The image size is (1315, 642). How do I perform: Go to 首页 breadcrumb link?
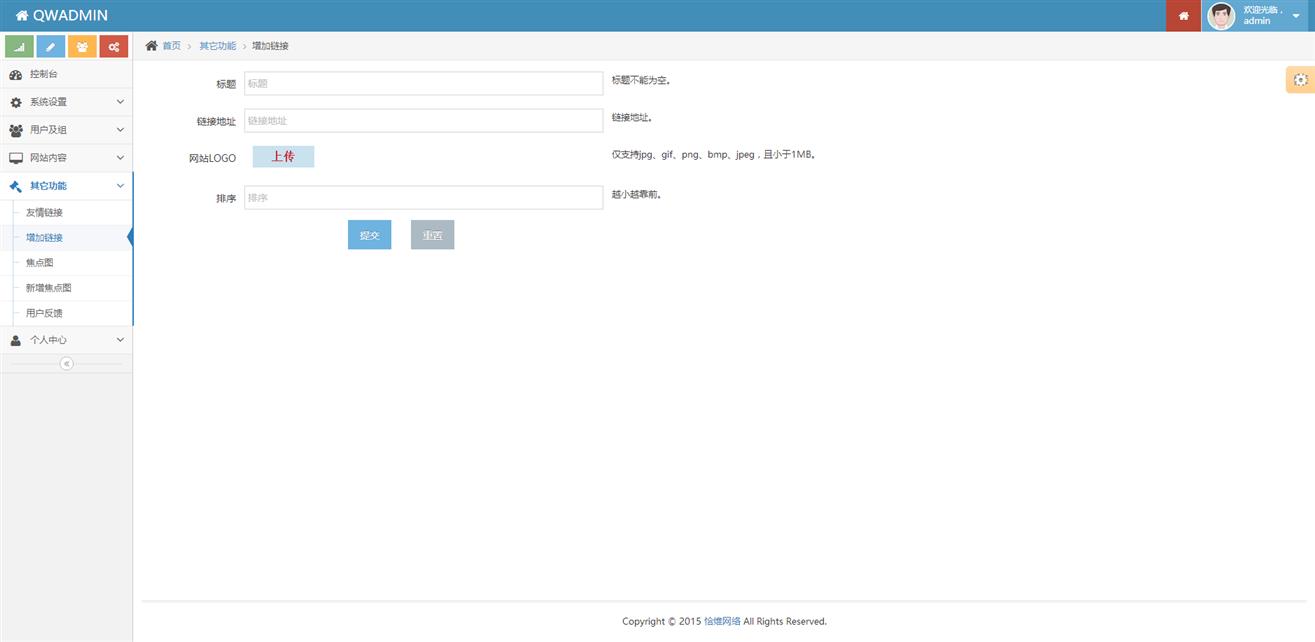pyautogui.click(x=171, y=46)
